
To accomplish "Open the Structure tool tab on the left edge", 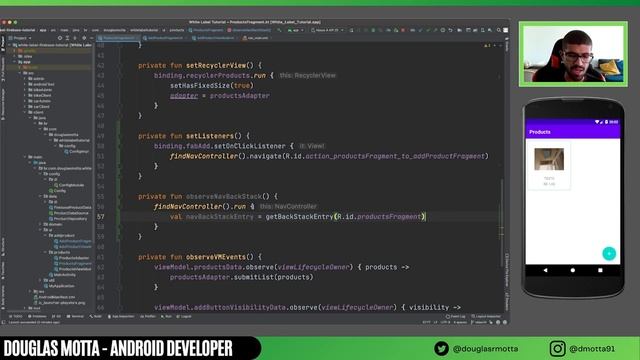I will [x=2, y=247].
